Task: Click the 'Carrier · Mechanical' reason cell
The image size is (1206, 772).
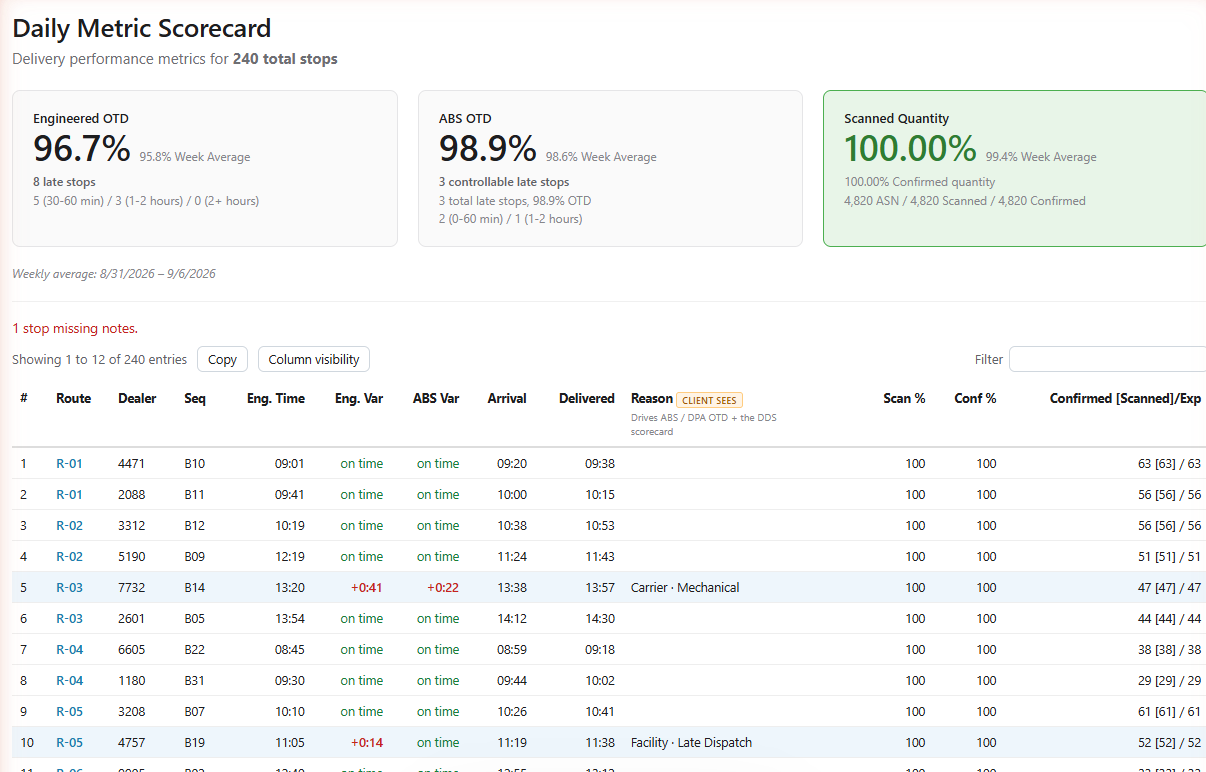Action: click(685, 587)
